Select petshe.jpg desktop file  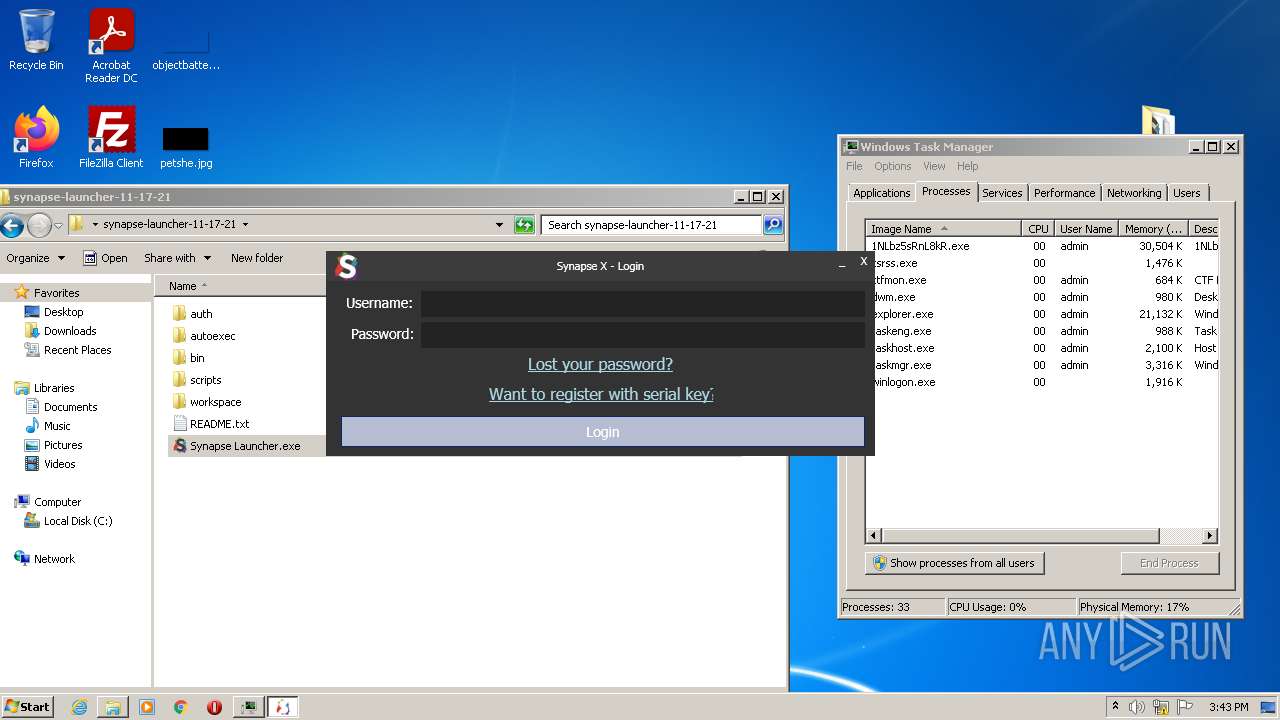(186, 146)
